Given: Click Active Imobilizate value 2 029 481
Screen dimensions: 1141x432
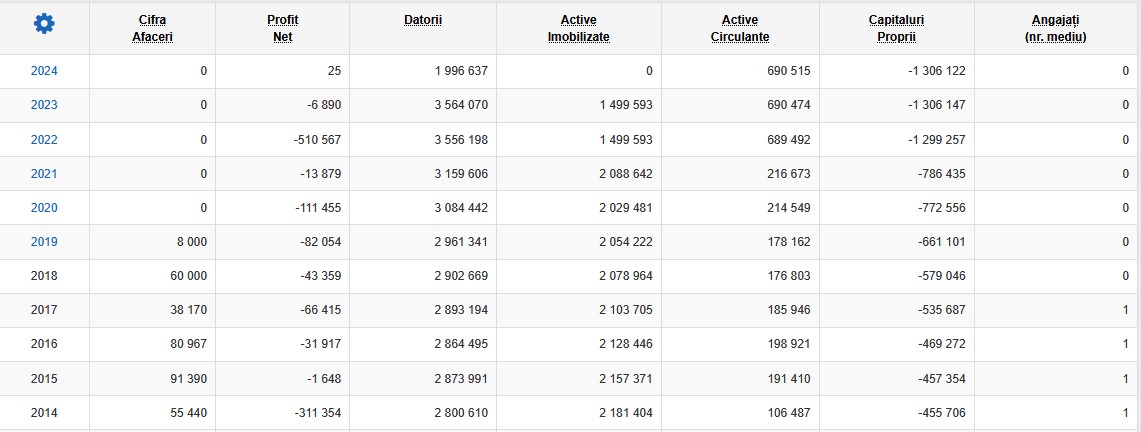Looking at the screenshot, I should (x=626, y=208).
